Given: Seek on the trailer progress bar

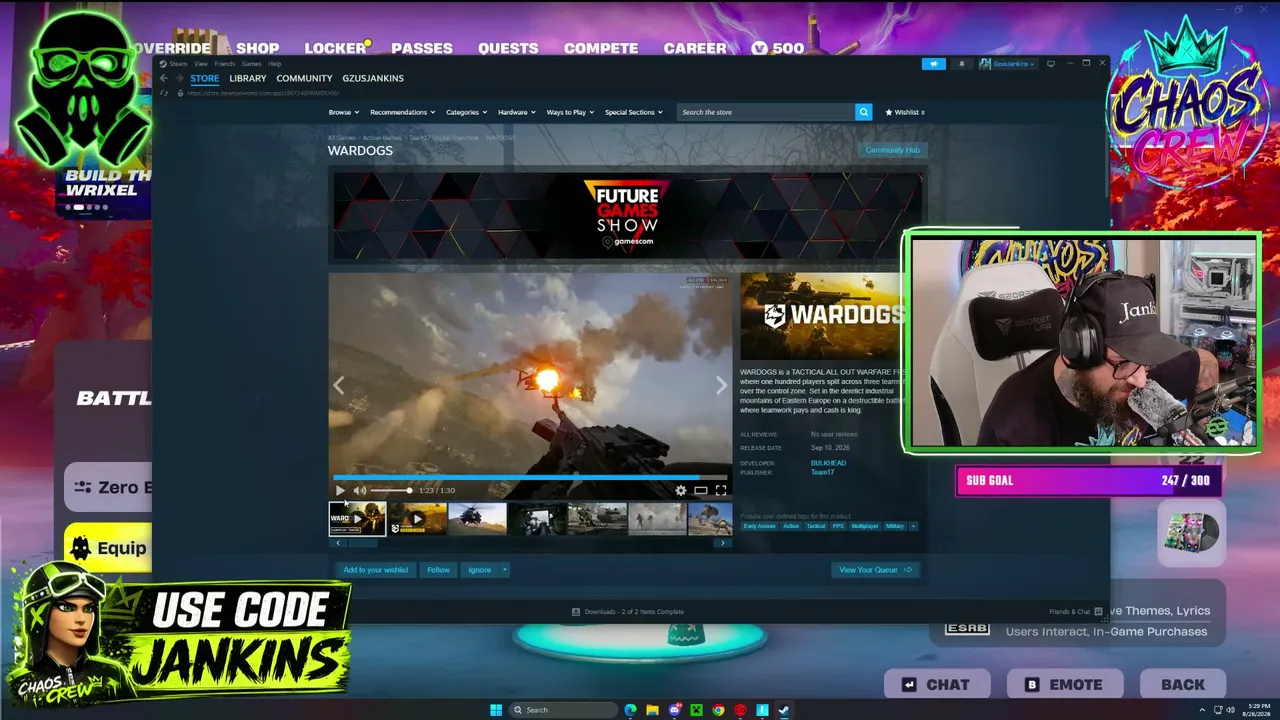Looking at the screenshot, I should [x=530, y=477].
